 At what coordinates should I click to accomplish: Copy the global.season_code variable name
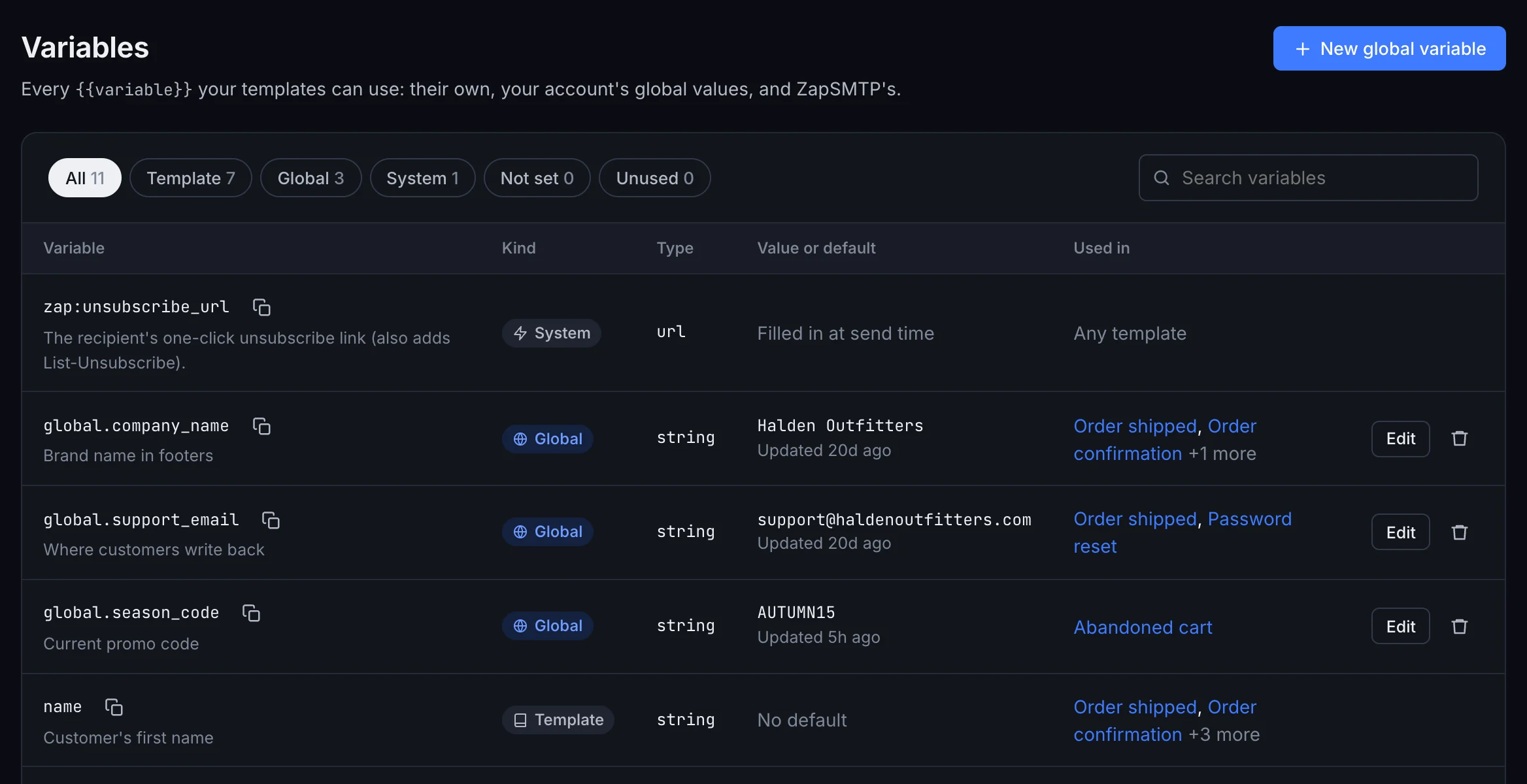tap(251, 613)
